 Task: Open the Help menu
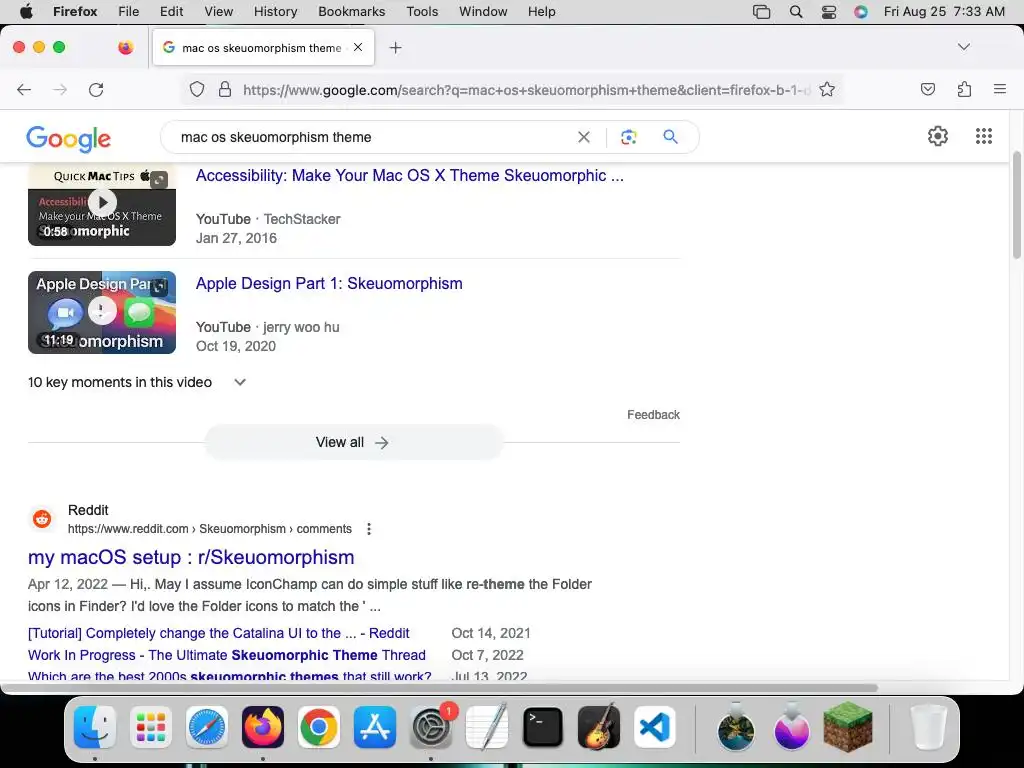pyautogui.click(x=541, y=12)
